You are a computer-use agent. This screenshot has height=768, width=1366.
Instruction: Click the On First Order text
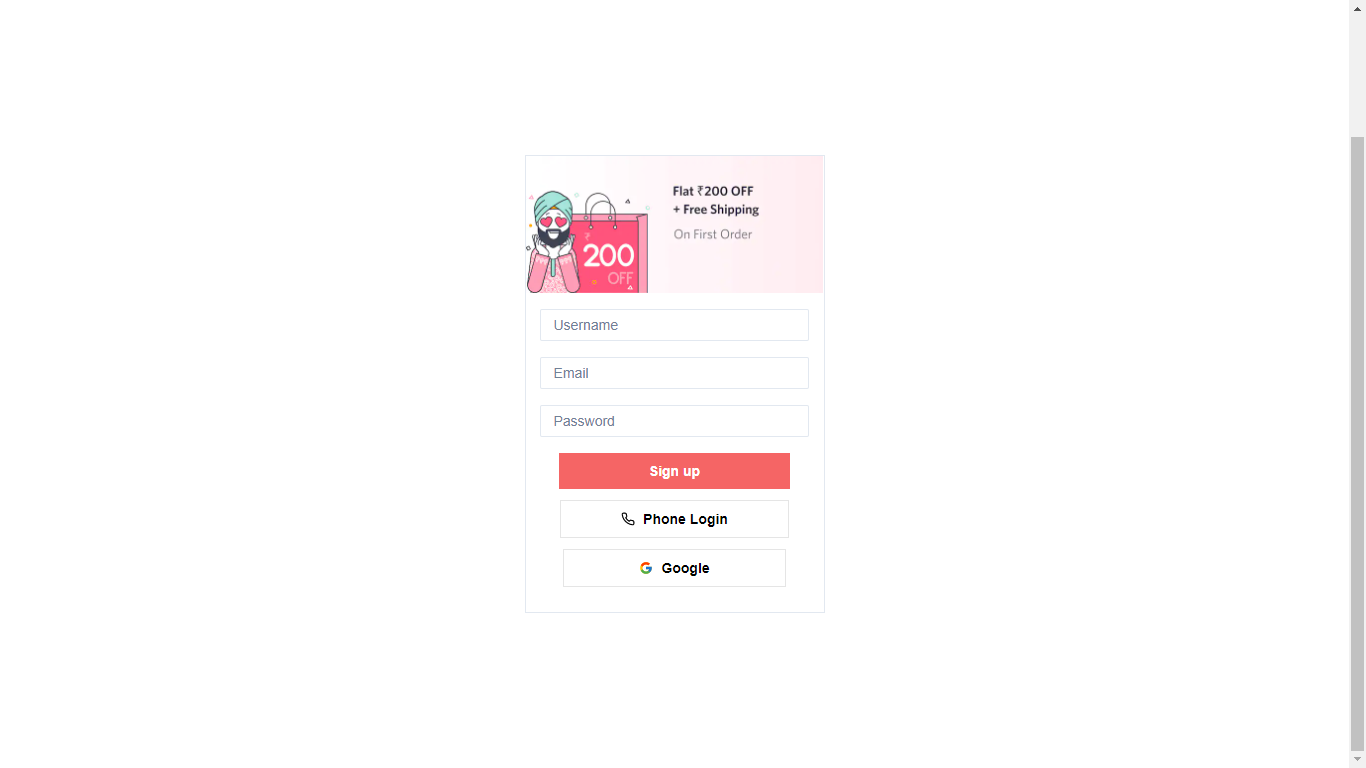tap(713, 234)
